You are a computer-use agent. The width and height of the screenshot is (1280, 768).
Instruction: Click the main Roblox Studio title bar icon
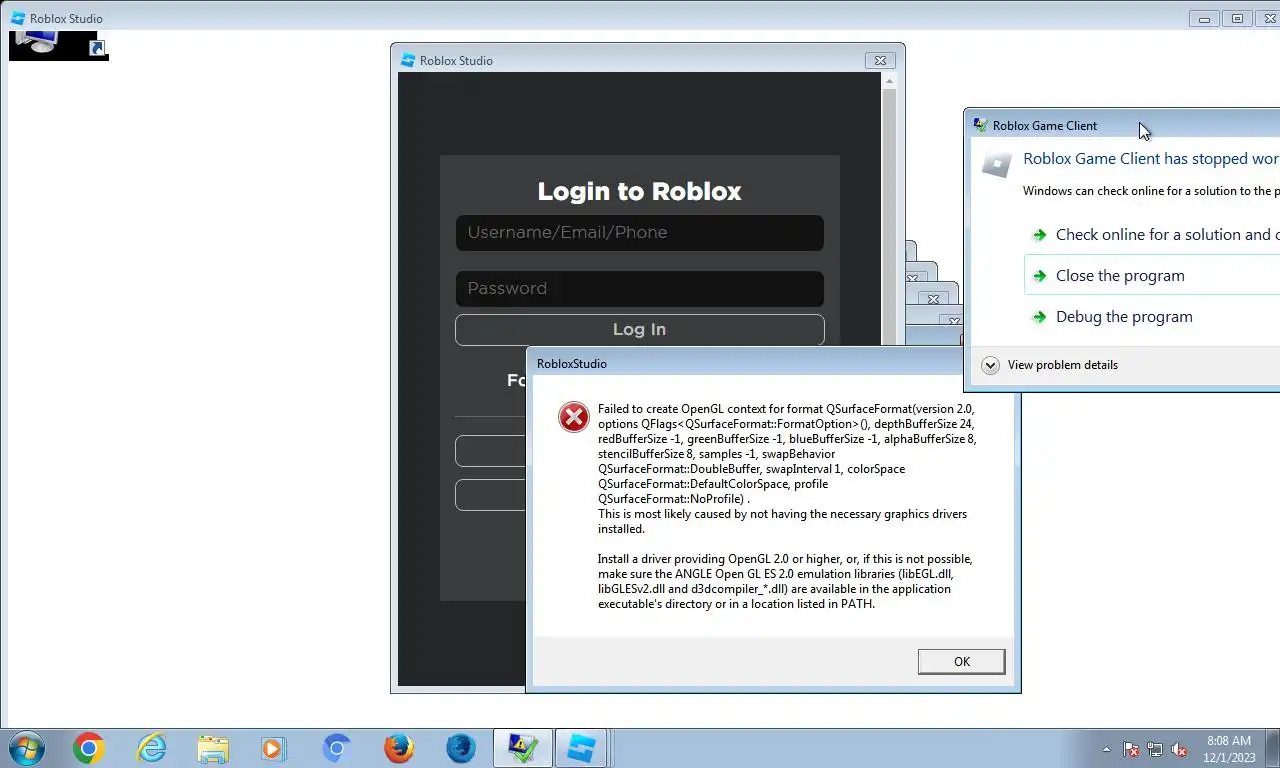pyautogui.click(x=17, y=18)
